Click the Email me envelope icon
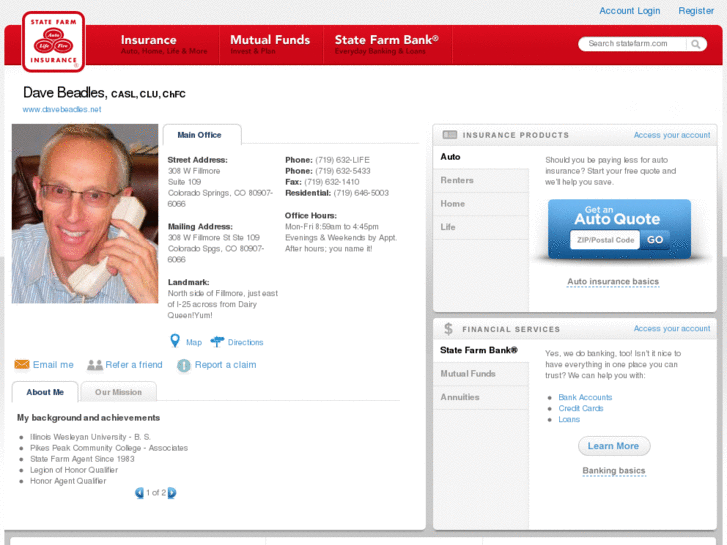Screen dimensions: 727x545 [22, 365]
